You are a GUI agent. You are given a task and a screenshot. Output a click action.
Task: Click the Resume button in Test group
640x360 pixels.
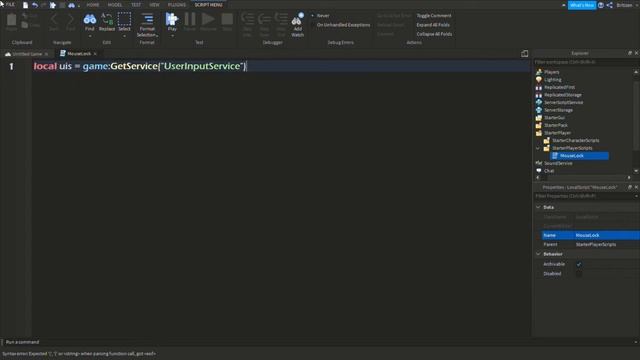(208, 19)
